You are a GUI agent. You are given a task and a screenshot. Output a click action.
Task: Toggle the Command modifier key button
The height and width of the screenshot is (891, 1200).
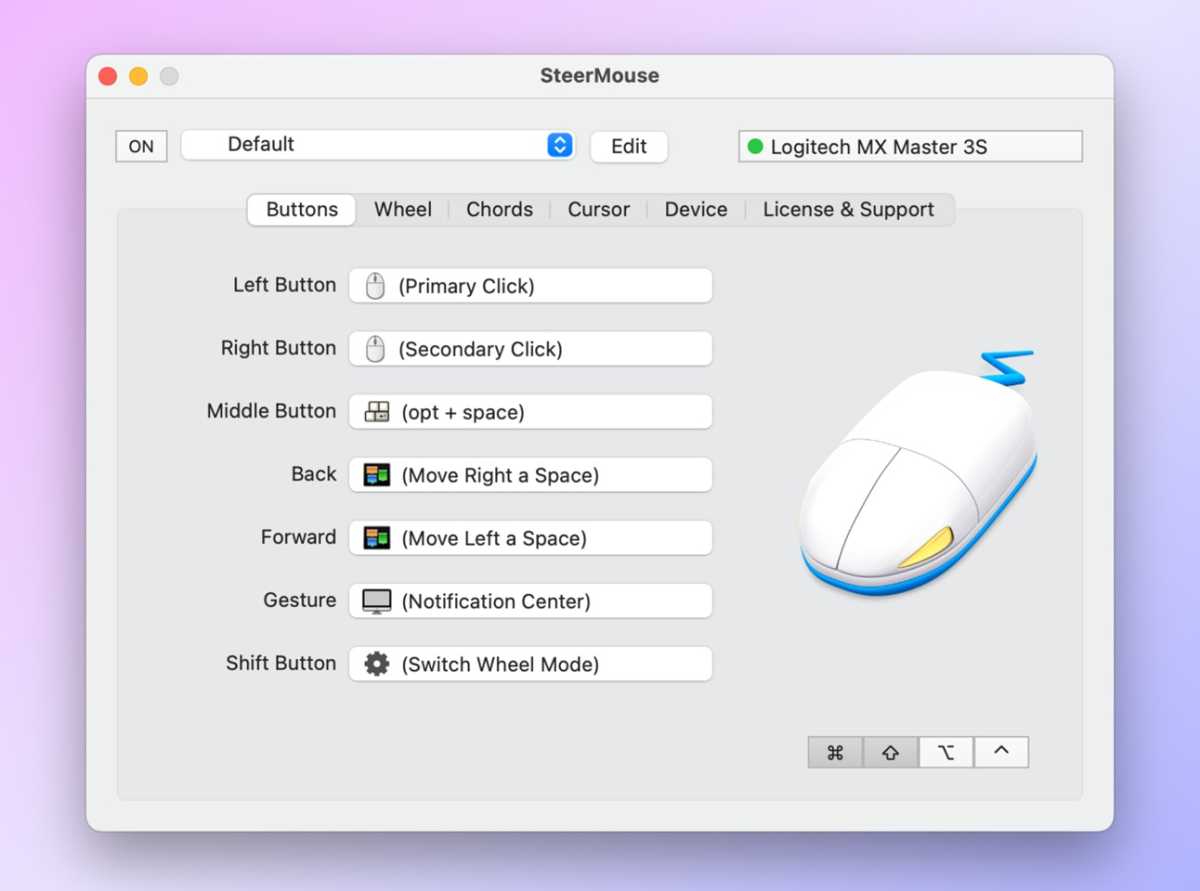click(x=835, y=751)
